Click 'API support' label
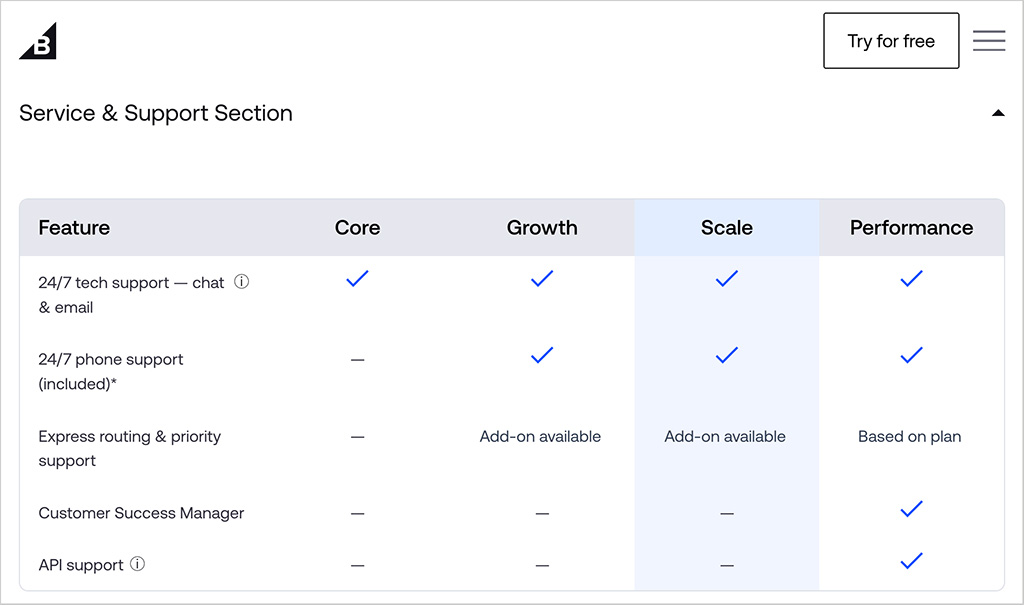The image size is (1024, 605). pyautogui.click(x=81, y=565)
